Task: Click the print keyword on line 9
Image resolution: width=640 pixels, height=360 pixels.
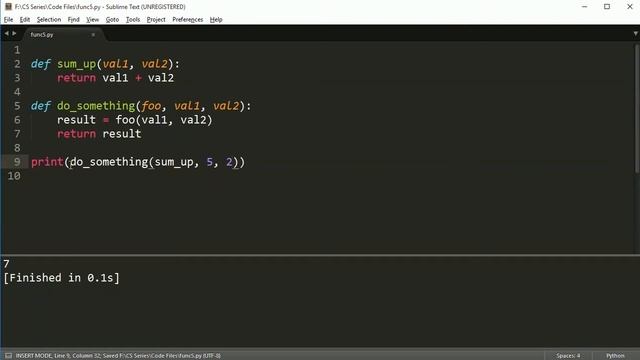Action: [x=47, y=162]
